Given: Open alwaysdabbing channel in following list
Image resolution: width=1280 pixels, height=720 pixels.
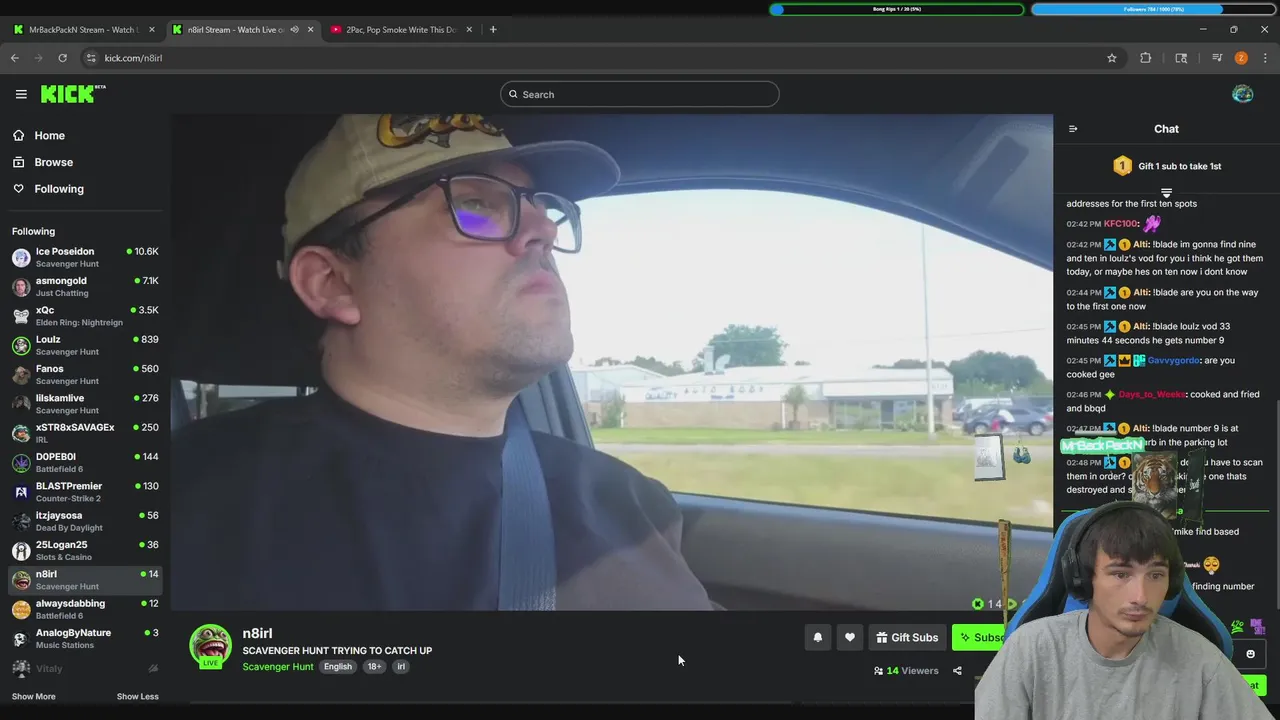Looking at the screenshot, I should (x=85, y=609).
